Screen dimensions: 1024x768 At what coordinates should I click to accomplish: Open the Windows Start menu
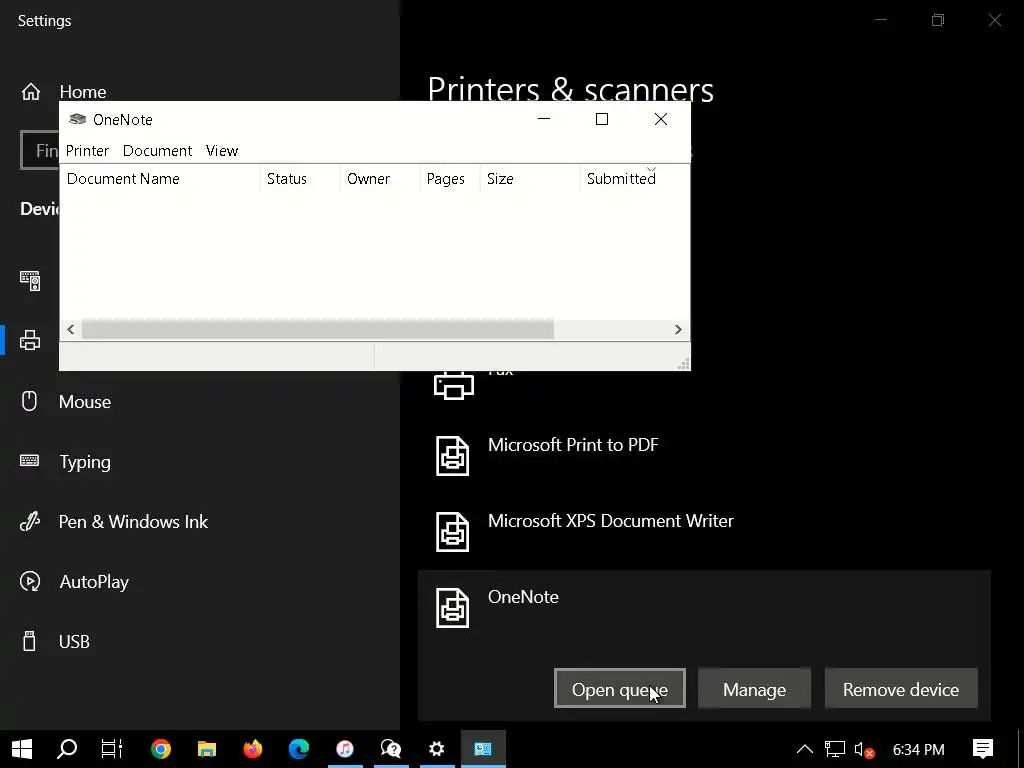click(x=22, y=749)
